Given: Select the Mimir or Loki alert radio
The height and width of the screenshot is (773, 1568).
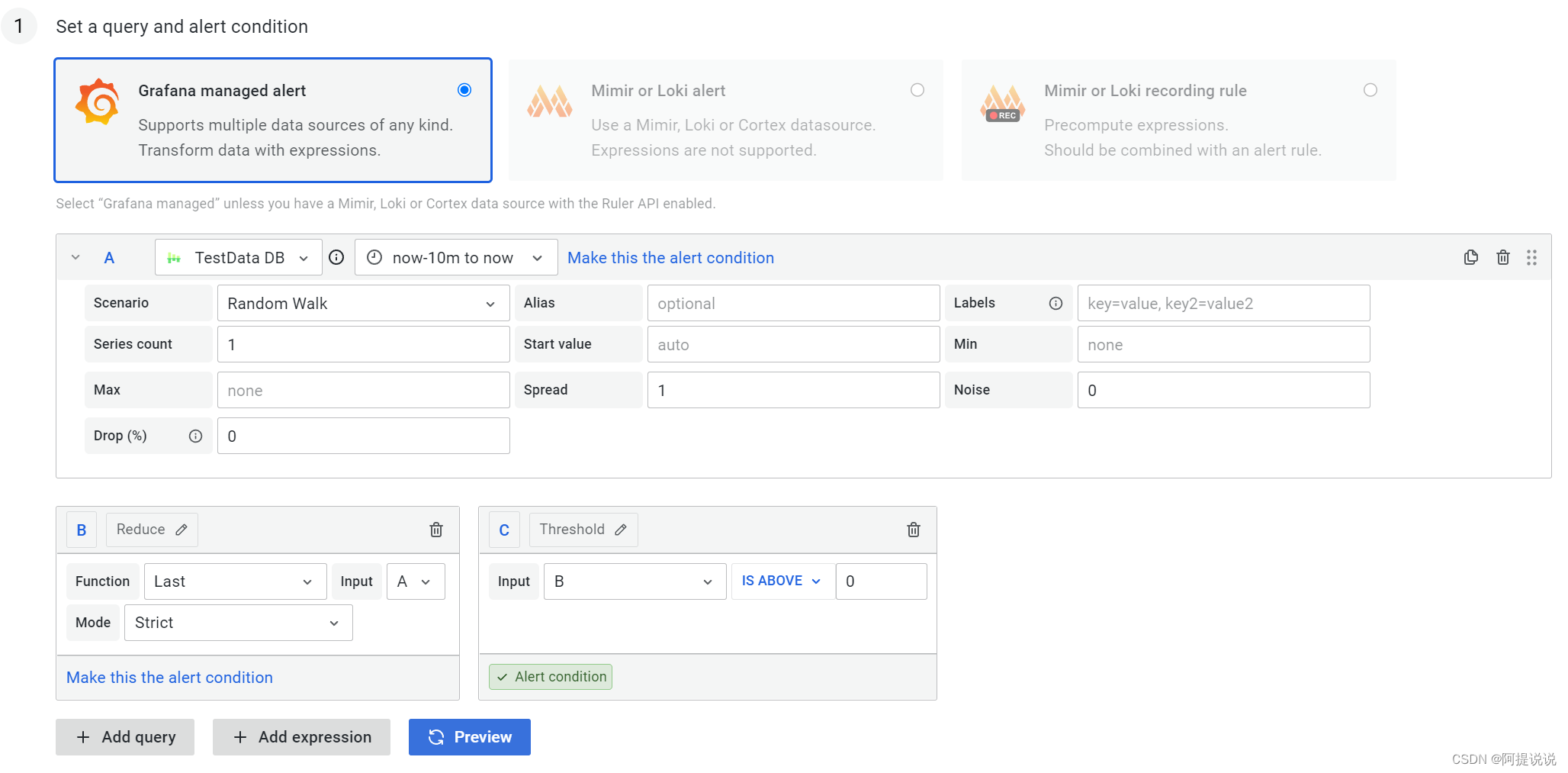Looking at the screenshot, I should point(917,90).
